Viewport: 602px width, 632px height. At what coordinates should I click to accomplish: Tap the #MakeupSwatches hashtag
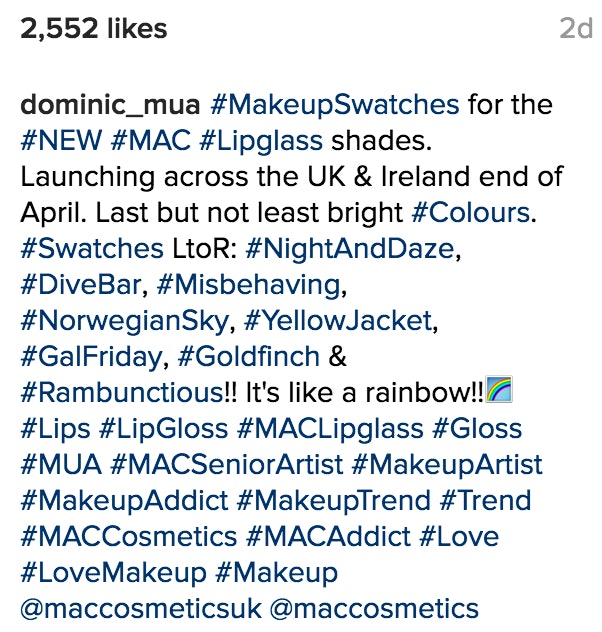pyautogui.click(x=334, y=106)
